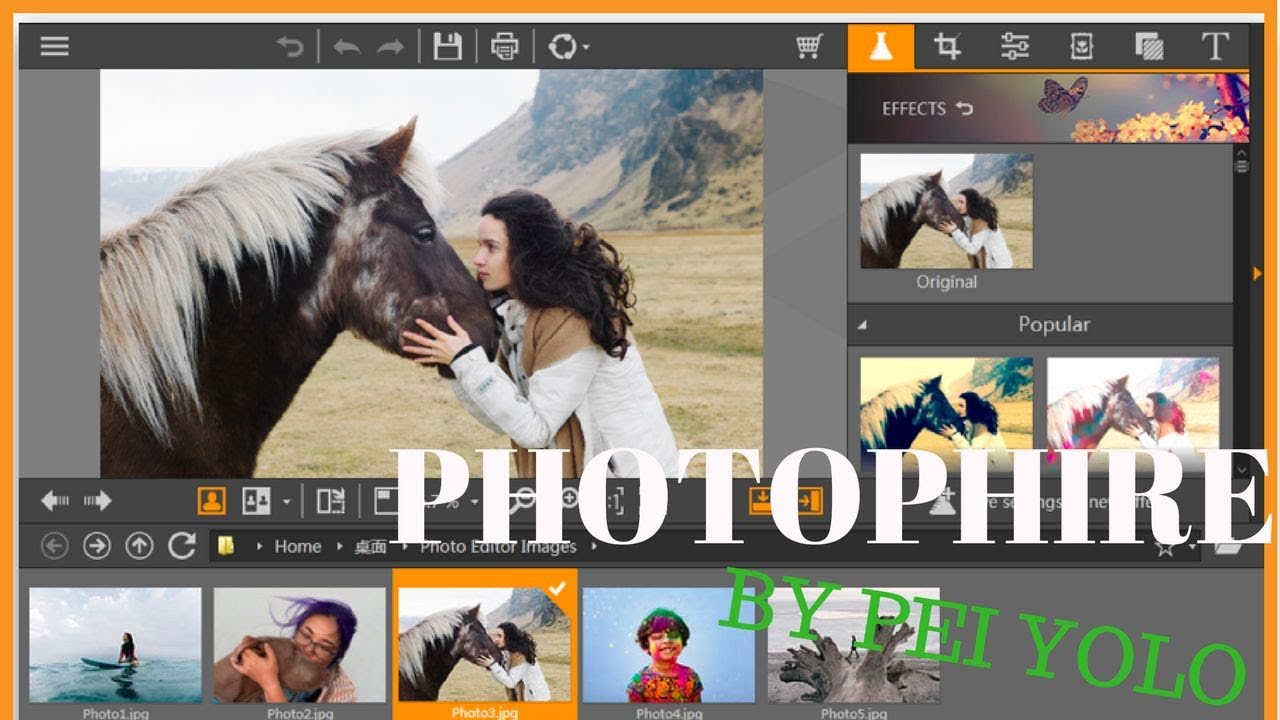Click the favorites star icon
Viewport: 1280px width, 720px height.
[x=1165, y=546]
